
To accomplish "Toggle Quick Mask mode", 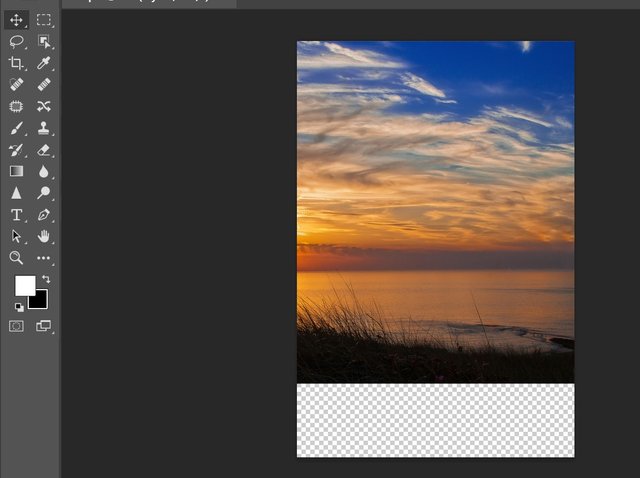I will point(16,326).
